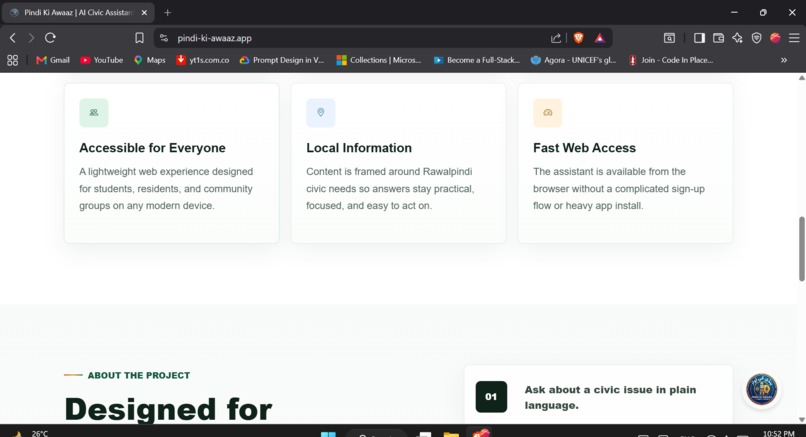Click the Brave browser taskbar icon
This screenshot has width=806, height=437.
point(480,433)
